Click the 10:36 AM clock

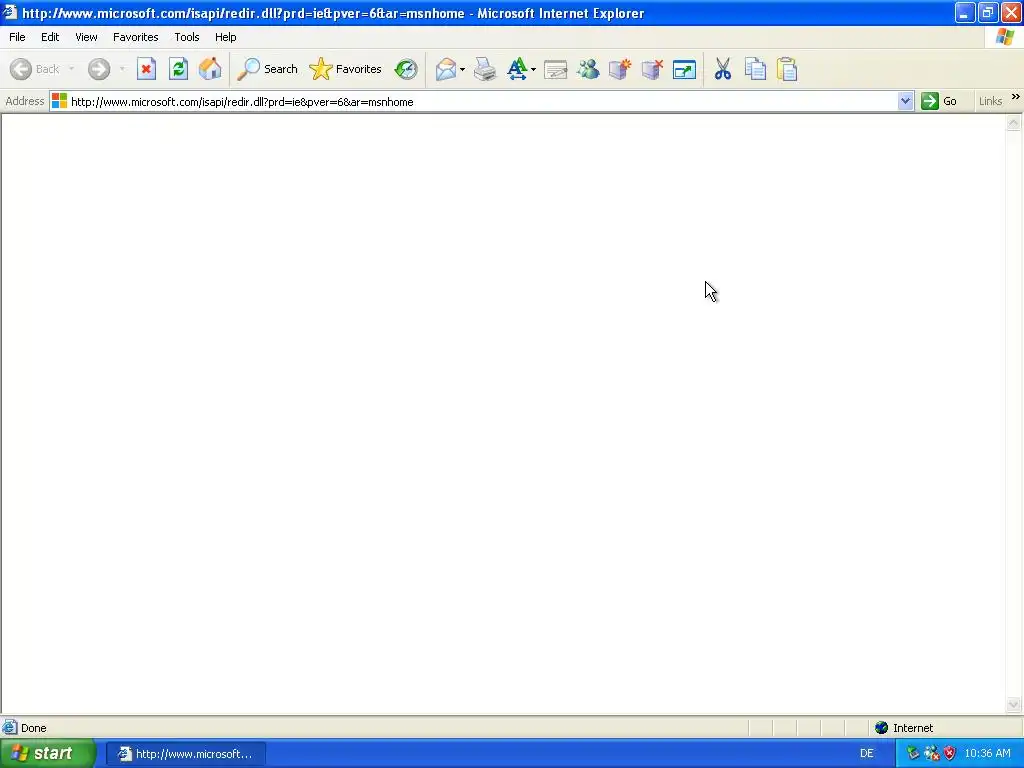(x=987, y=754)
